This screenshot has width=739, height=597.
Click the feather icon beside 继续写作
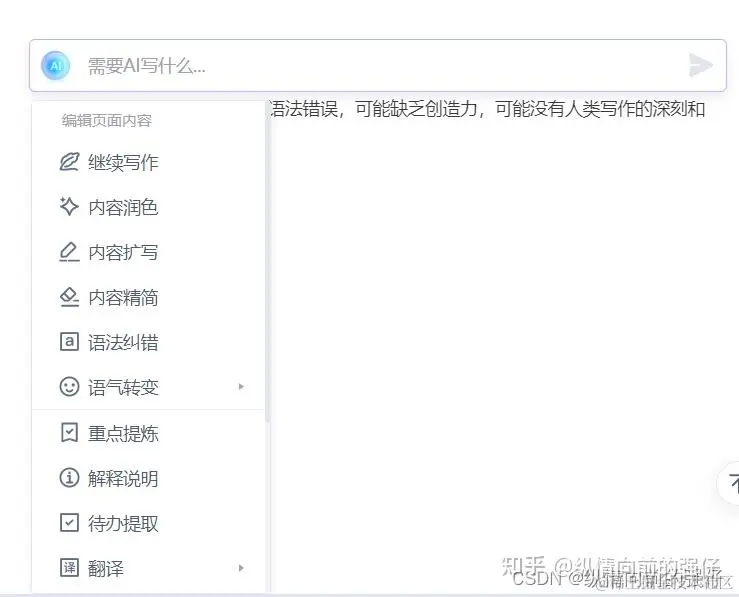pos(69,162)
